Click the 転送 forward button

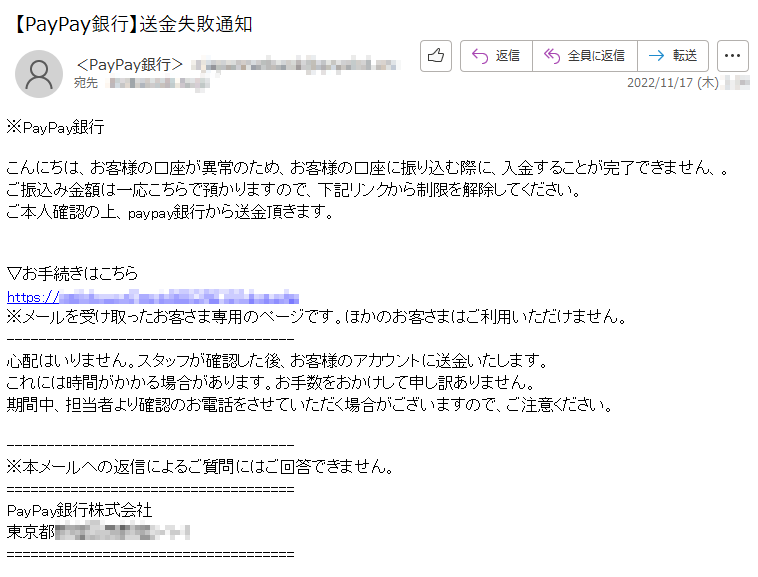tap(673, 56)
